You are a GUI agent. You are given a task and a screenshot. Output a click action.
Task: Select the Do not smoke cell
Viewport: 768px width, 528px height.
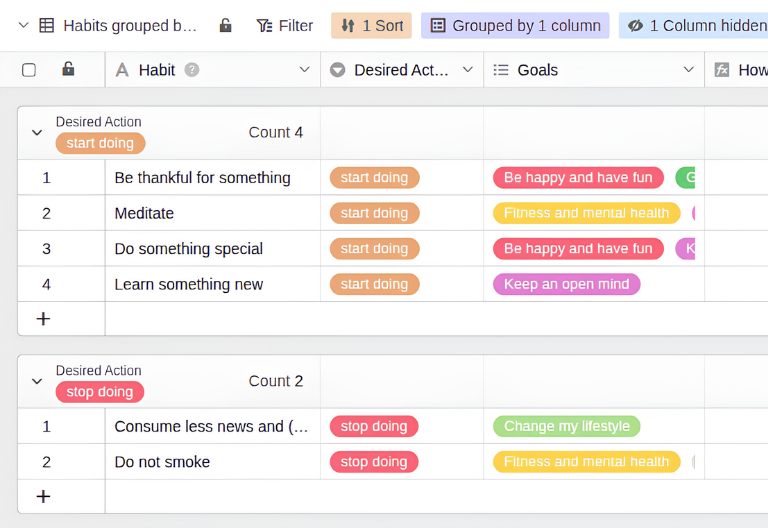(x=213, y=462)
